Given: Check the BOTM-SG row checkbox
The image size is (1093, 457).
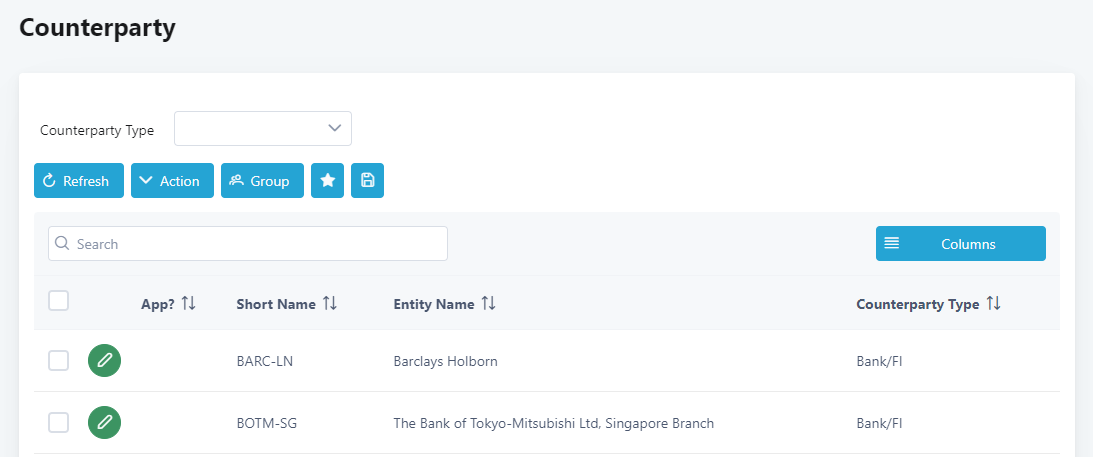Looking at the screenshot, I should pos(59,423).
